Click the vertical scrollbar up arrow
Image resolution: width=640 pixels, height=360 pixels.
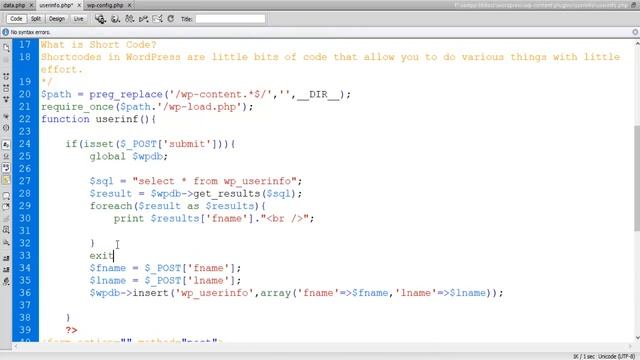point(637,43)
